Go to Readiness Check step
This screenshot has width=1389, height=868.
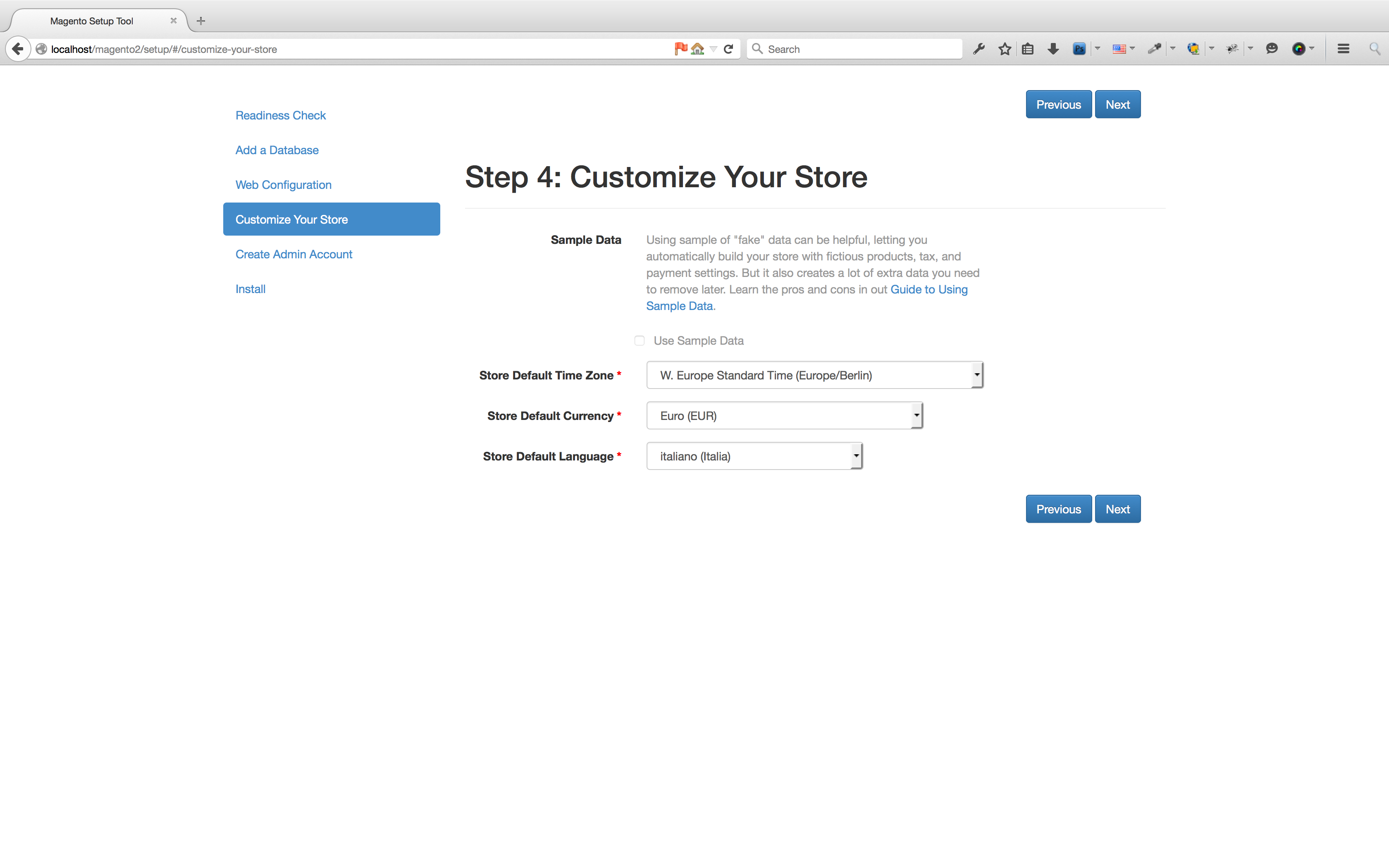tap(280, 115)
